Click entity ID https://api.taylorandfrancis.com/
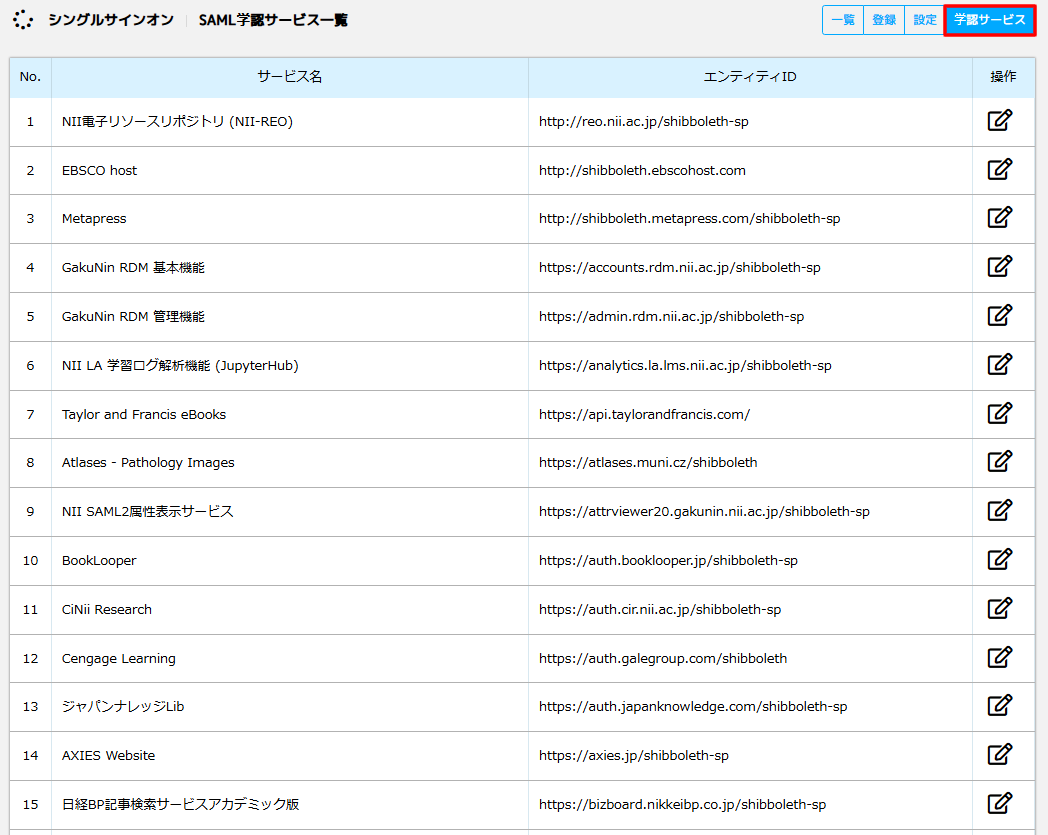1048x835 pixels. click(644, 414)
